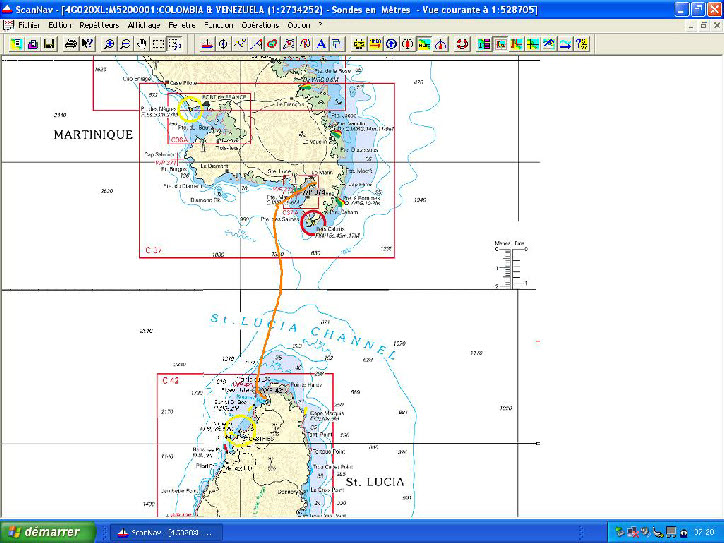Click the démarrer Start button
This screenshot has width=724, height=543.
click(48, 532)
